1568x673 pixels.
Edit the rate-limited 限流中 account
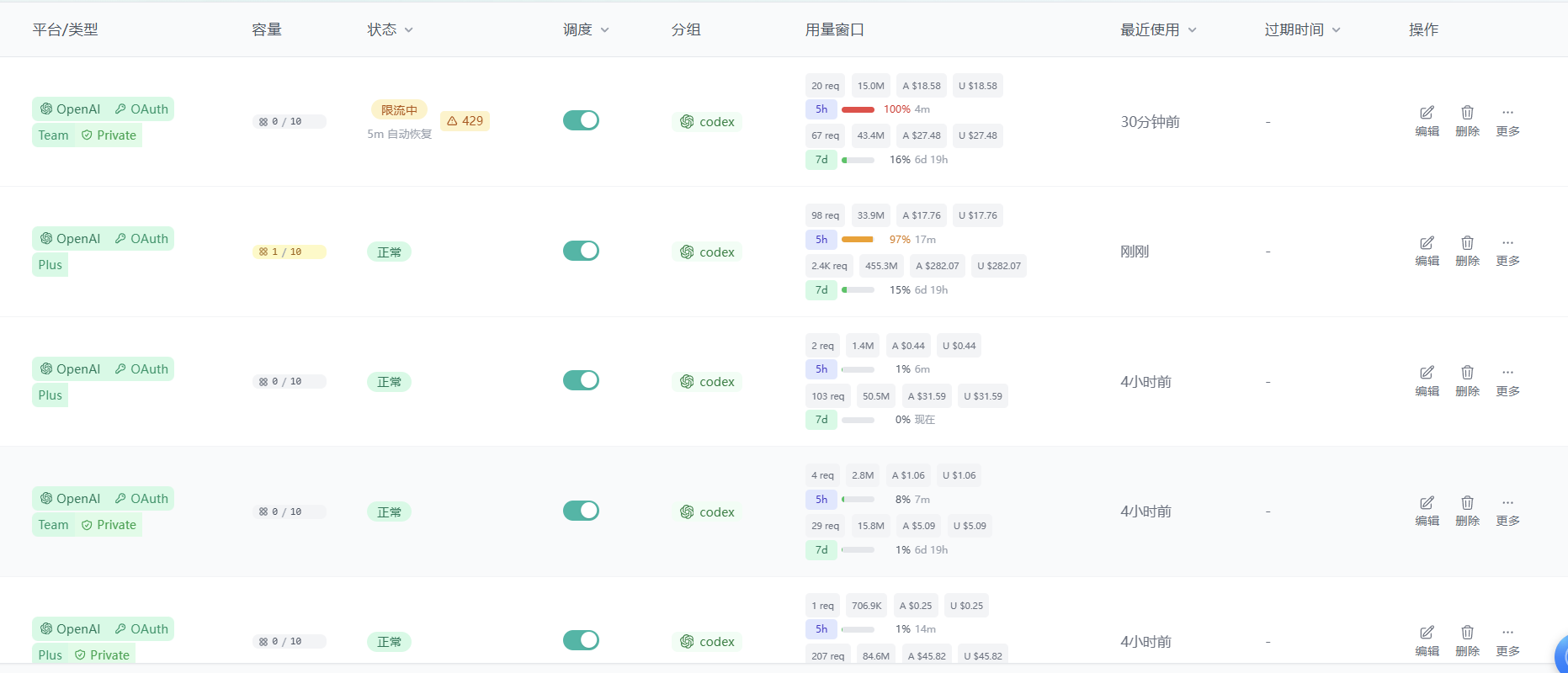click(1427, 121)
